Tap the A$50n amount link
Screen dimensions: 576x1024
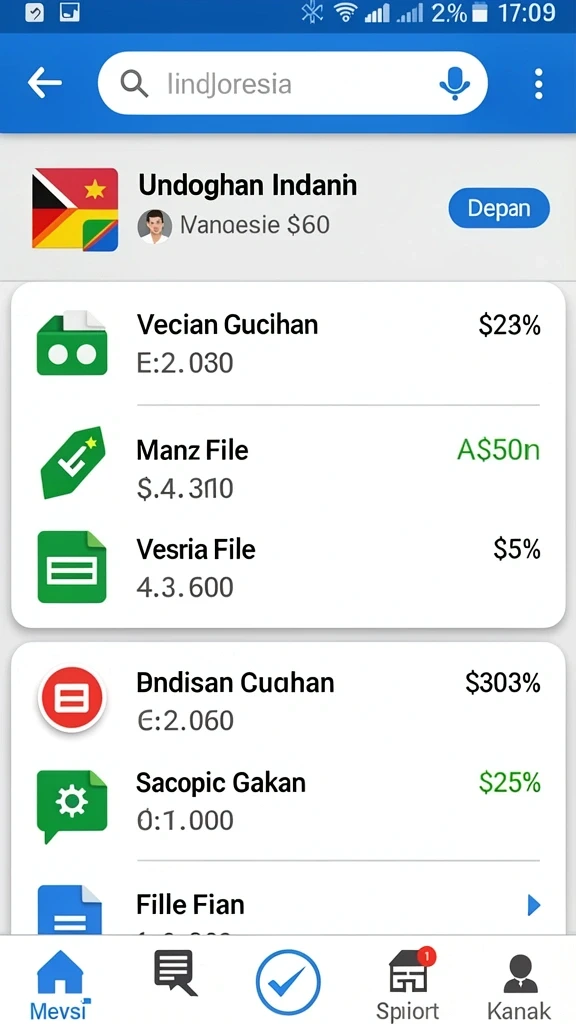point(498,451)
